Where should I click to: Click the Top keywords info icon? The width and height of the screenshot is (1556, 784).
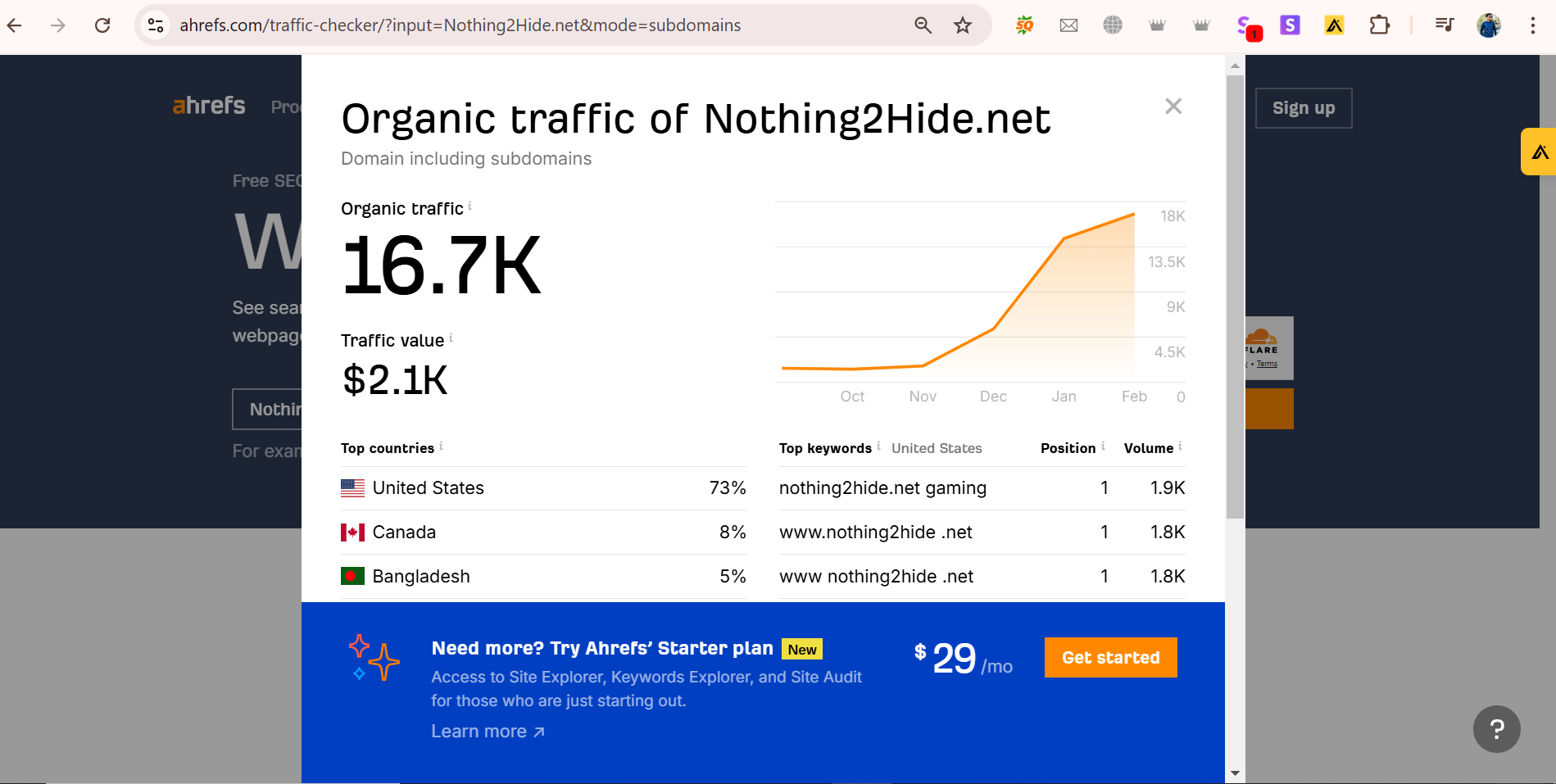878,446
